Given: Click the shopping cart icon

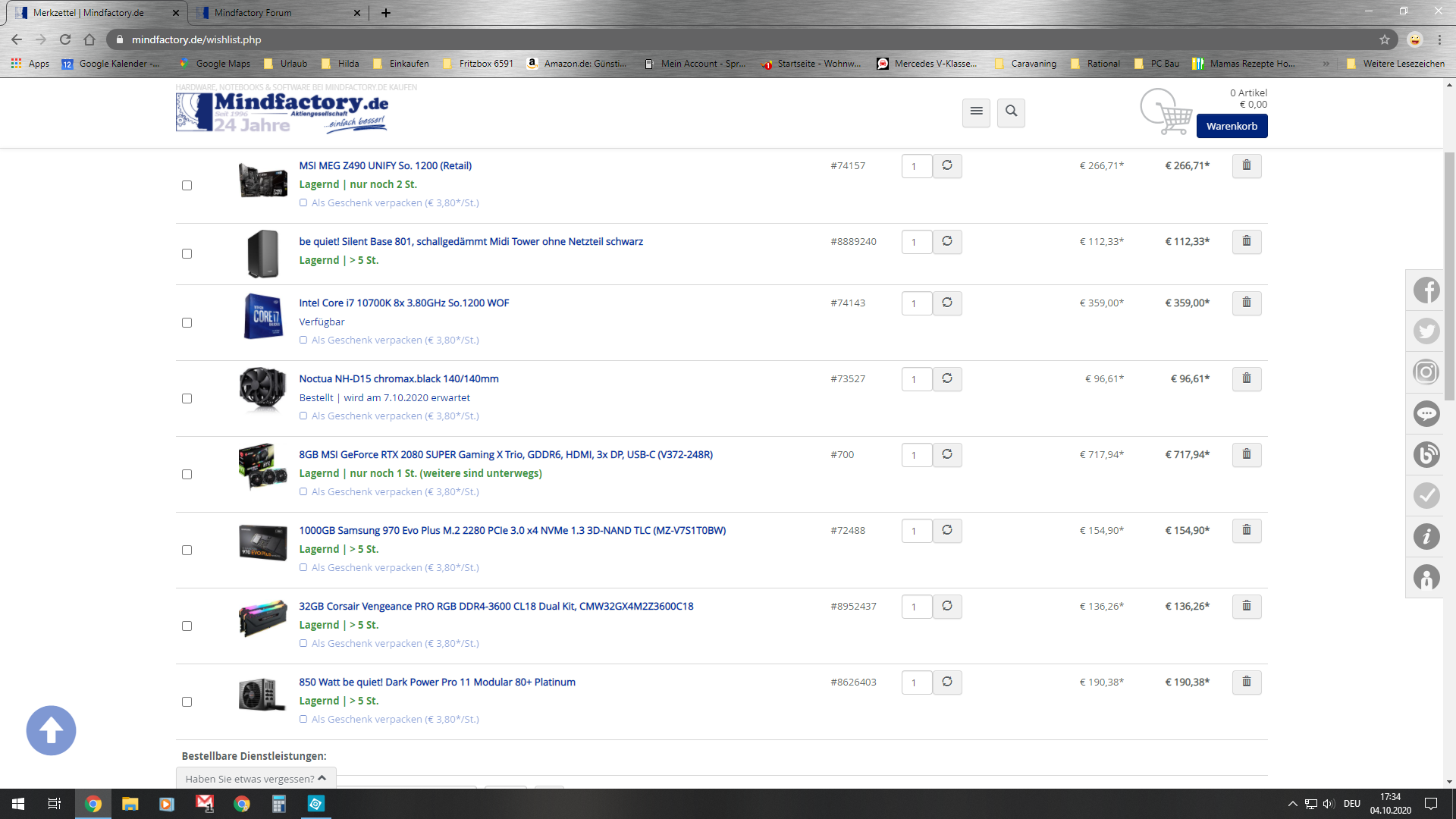Looking at the screenshot, I should coord(1167,112).
